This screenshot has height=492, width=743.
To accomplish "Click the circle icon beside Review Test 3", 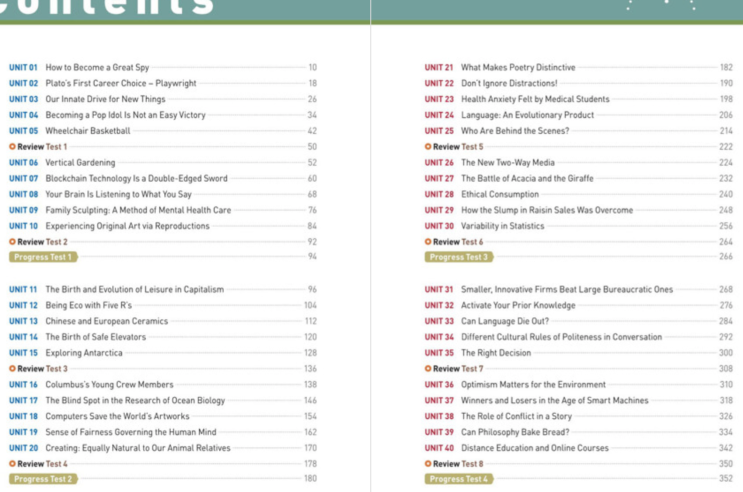I will 12,369.
